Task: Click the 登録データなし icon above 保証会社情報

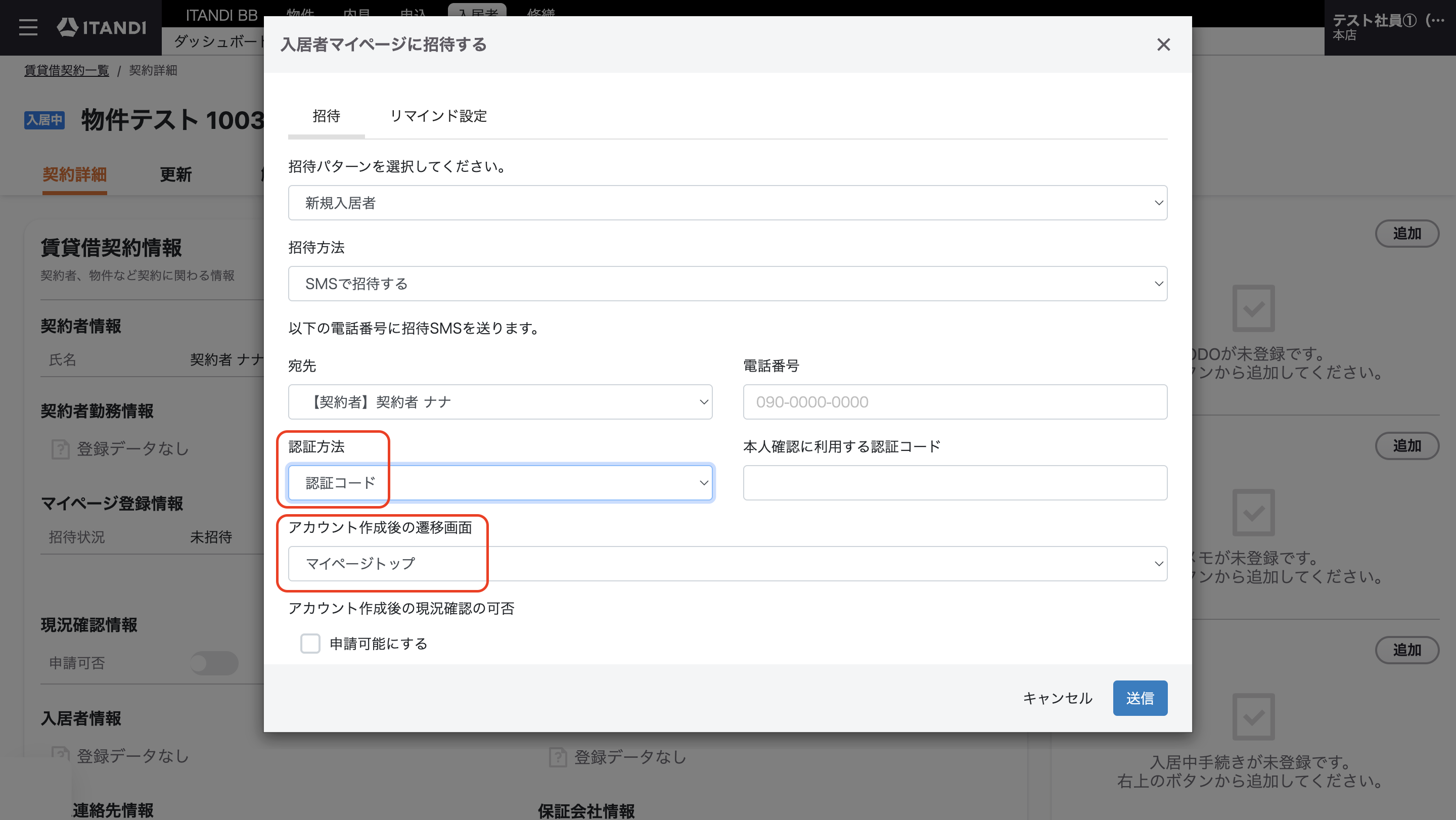Action: pos(558,757)
